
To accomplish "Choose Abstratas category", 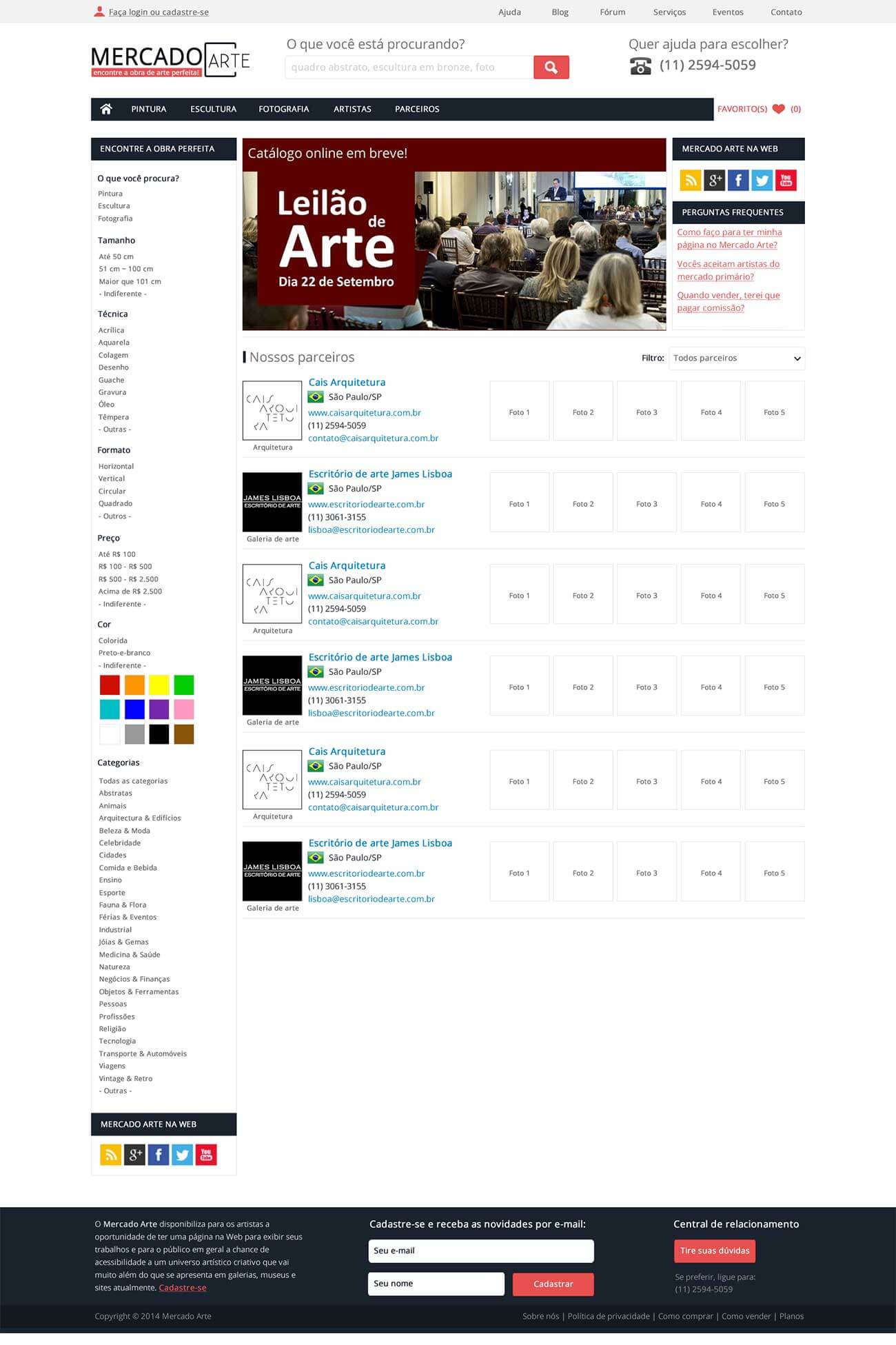I will [115, 793].
